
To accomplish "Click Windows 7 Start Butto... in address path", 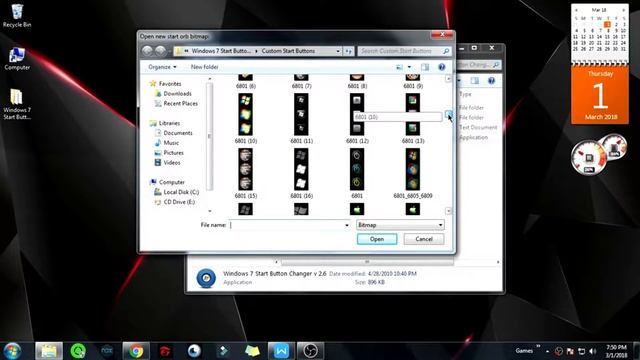I will click(x=221, y=51).
